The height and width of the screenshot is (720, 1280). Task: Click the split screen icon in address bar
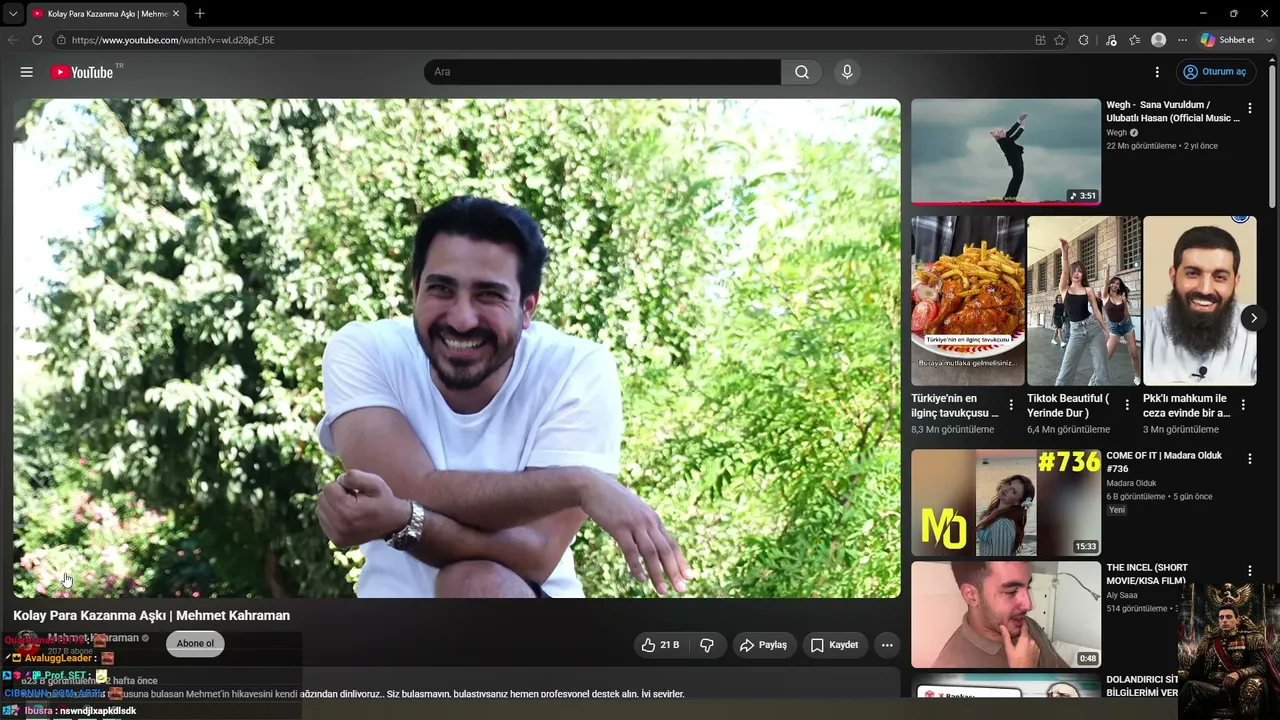tap(1040, 40)
